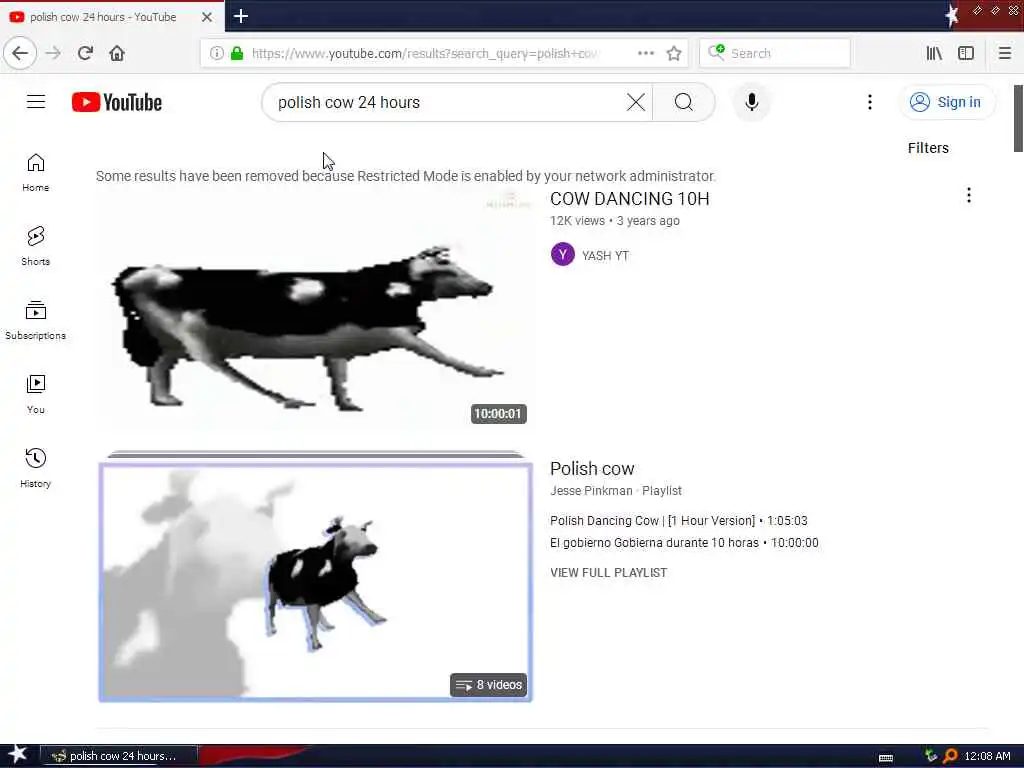Click the 8 videos playlist badge

pos(488,684)
